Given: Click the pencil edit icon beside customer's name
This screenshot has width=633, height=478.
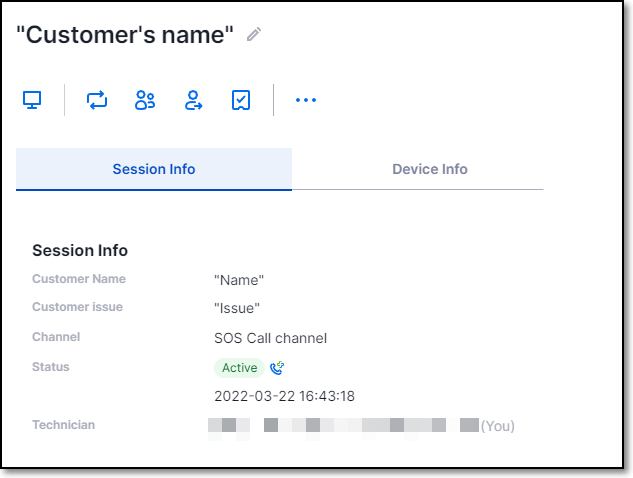Looking at the screenshot, I should (254, 34).
